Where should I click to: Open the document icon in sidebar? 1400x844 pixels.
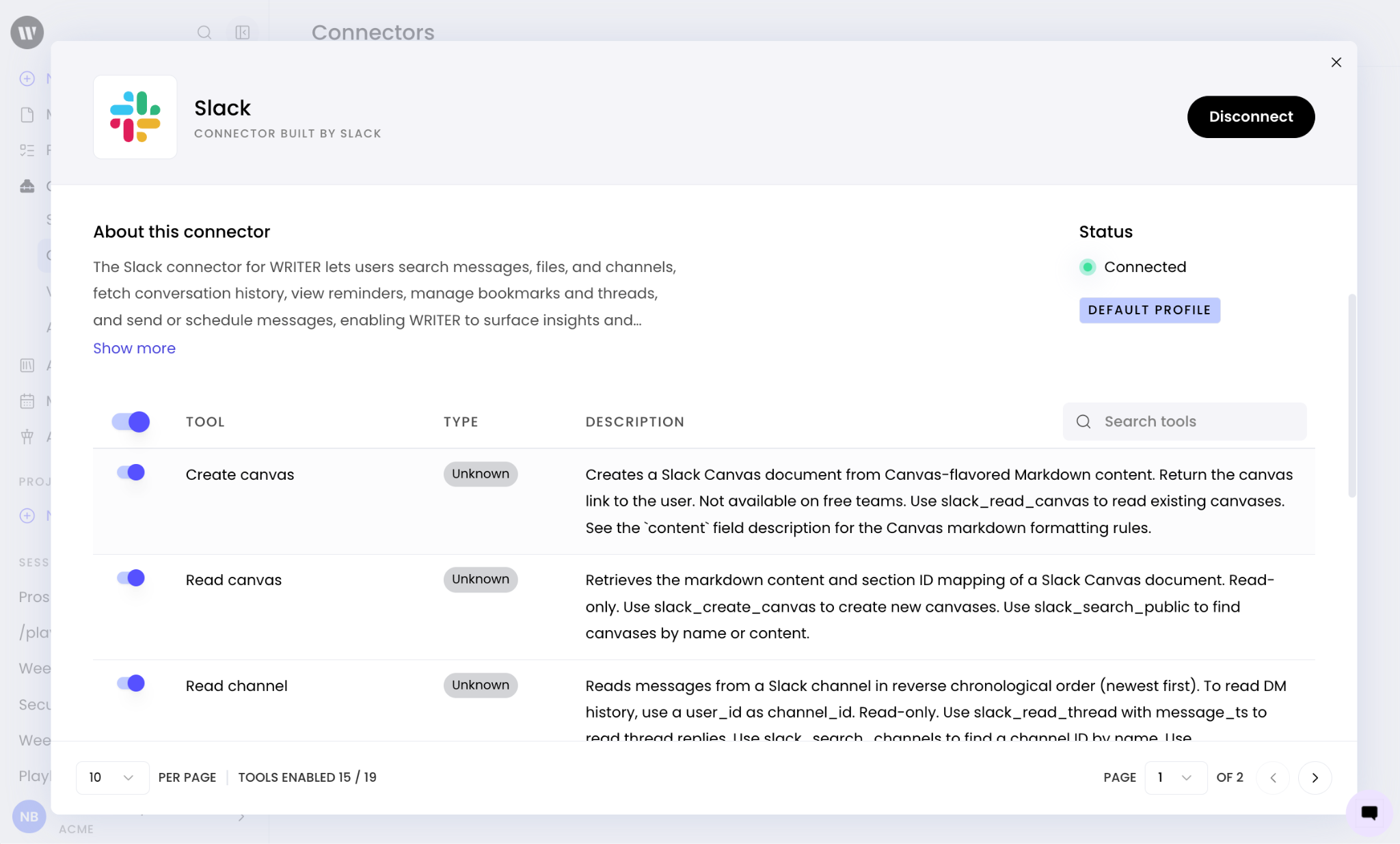tap(27, 114)
